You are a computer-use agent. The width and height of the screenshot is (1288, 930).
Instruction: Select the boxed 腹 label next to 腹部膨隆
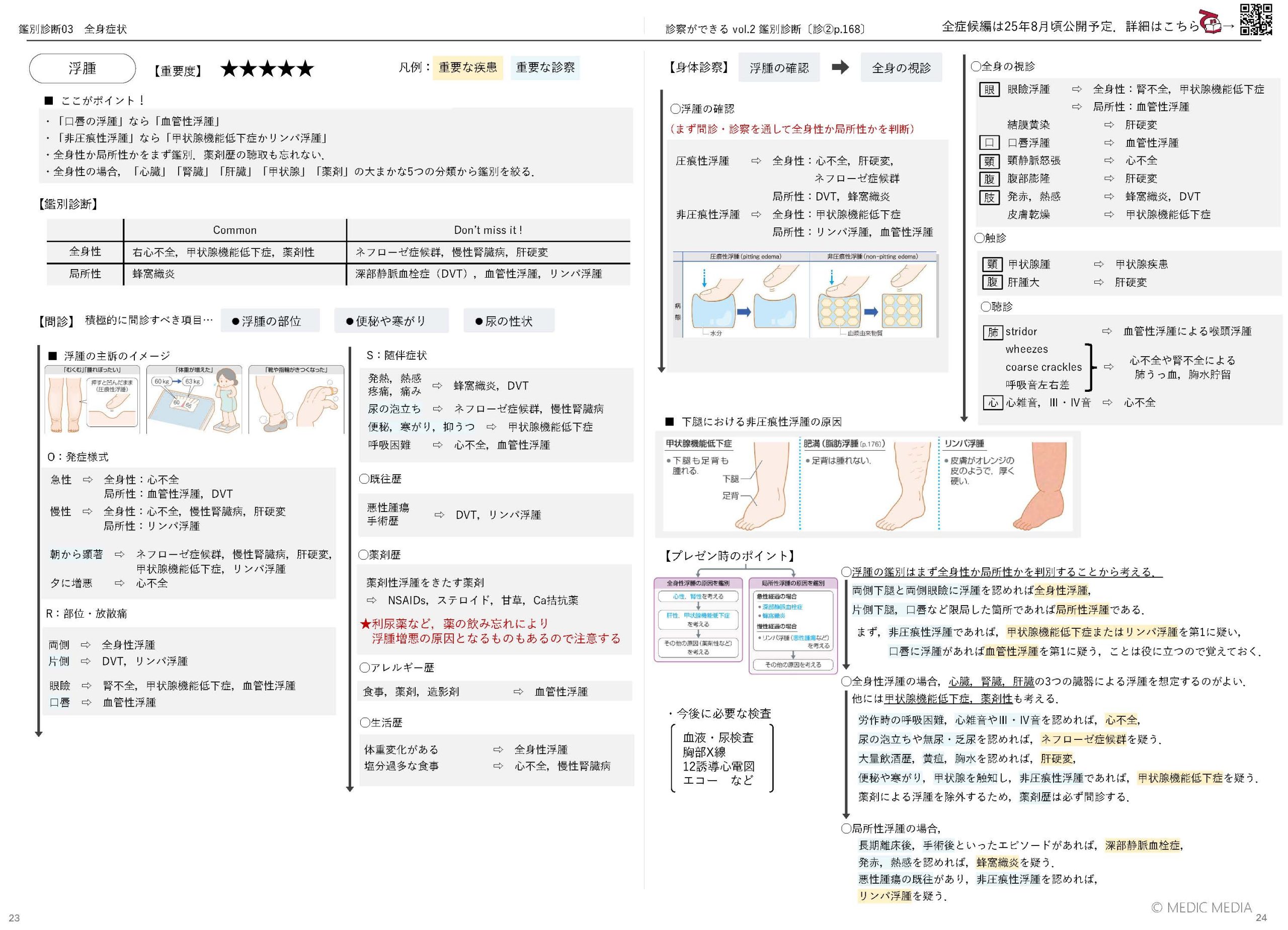[989, 179]
